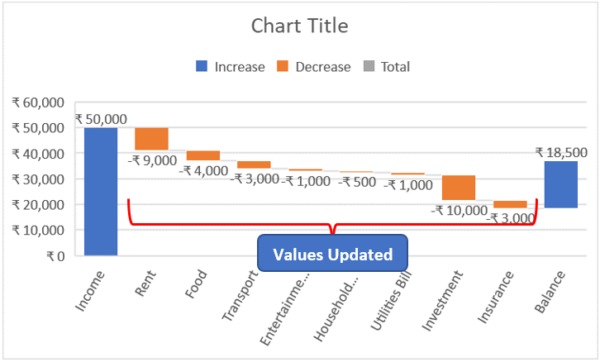The height and width of the screenshot is (362, 600).
Task: Click the Chart Title text
Action: [300, 26]
